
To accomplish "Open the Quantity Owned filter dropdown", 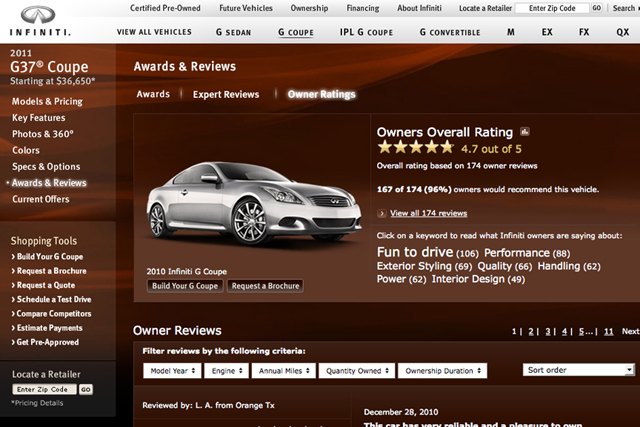I will pyautogui.click(x=357, y=371).
